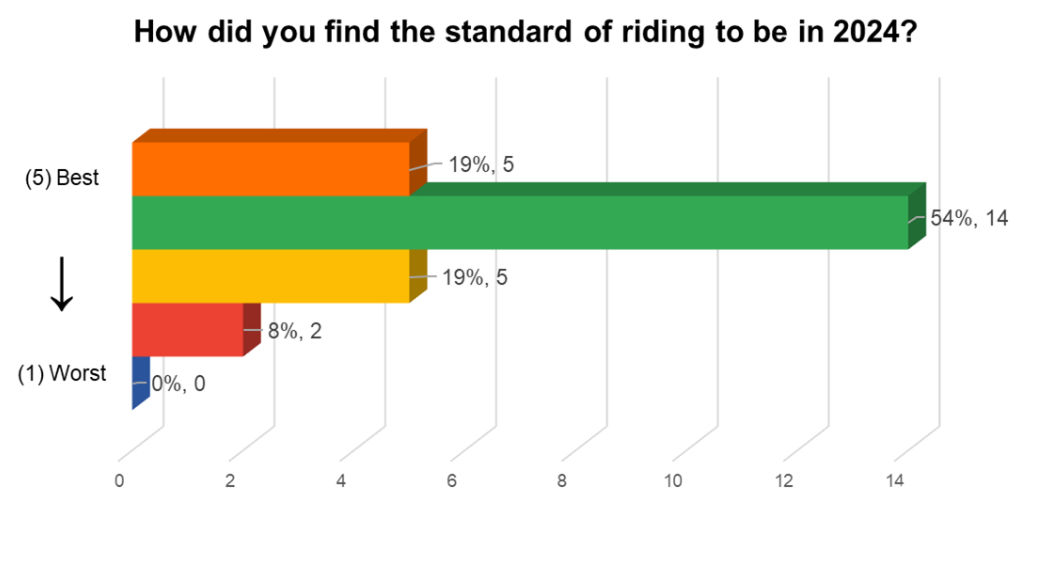Select the chart title text
1050x585 pixels.
point(525,32)
